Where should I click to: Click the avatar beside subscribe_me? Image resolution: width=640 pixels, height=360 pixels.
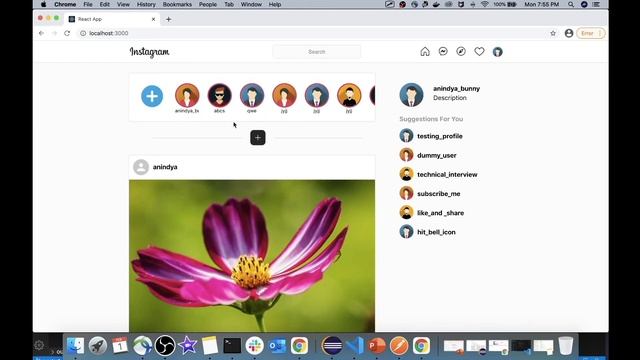[x=406, y=193]
